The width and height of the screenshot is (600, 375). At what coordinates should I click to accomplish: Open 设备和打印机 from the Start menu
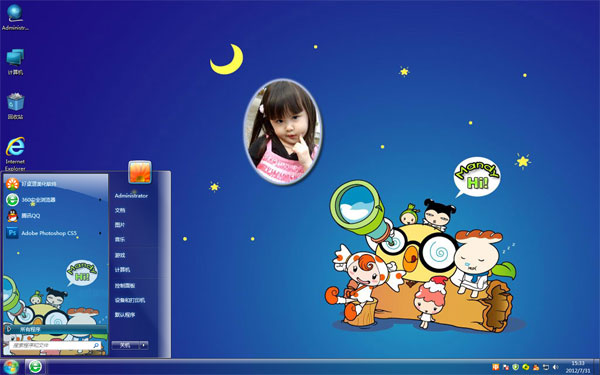(x=130, y=300)
